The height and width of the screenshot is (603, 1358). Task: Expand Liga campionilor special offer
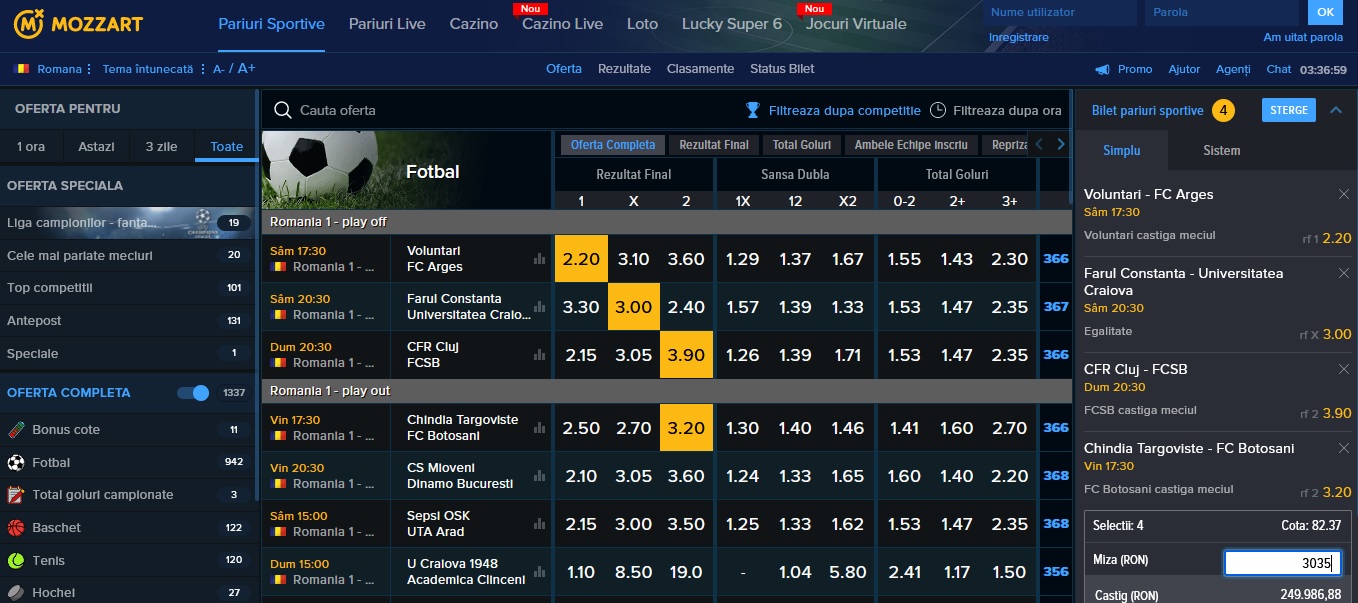pos(128,223)
